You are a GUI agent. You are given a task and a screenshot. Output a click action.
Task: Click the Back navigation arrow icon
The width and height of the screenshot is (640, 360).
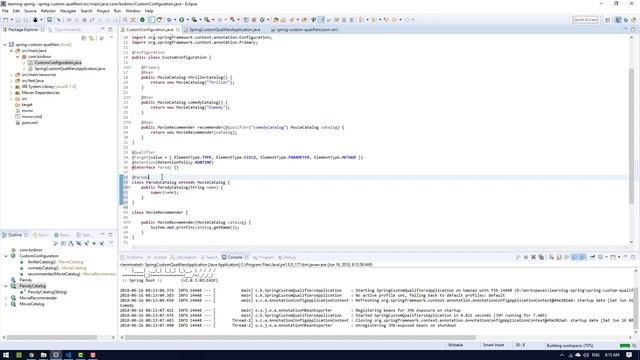click(394, 20)
